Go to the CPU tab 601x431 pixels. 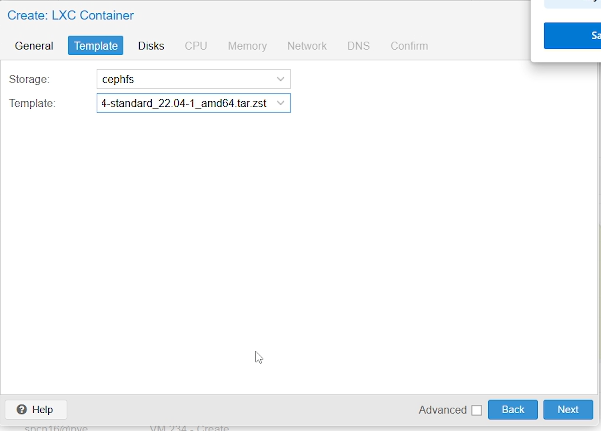tap(196, 46)
